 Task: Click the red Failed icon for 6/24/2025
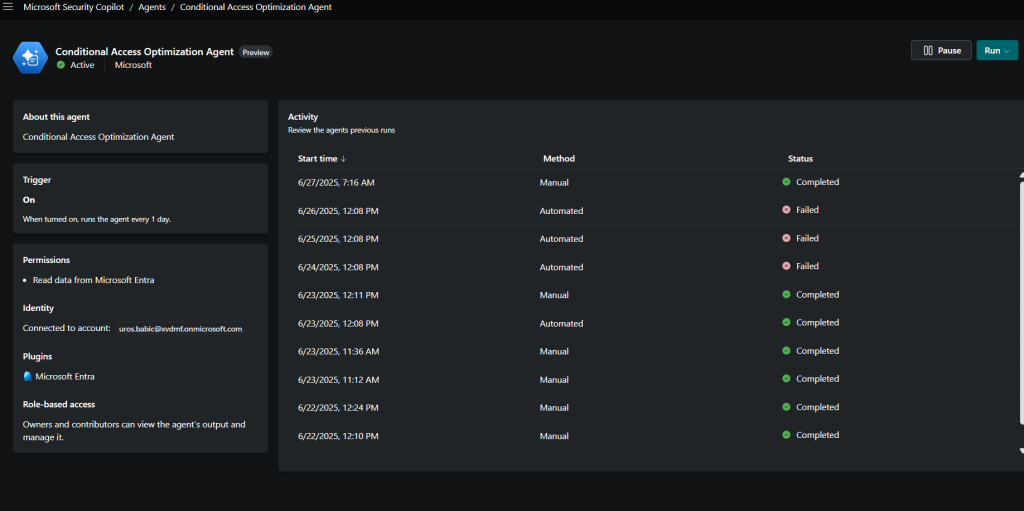[x=786, y=266]
